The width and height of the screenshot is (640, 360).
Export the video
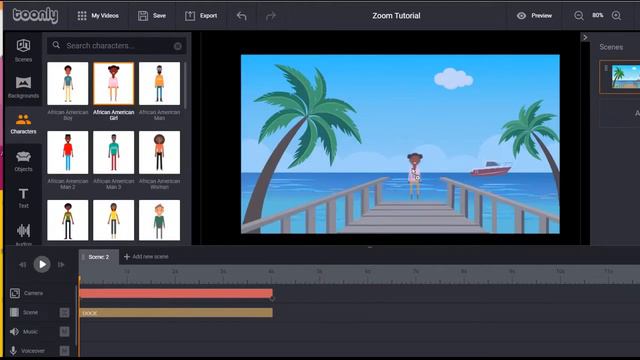201,16
